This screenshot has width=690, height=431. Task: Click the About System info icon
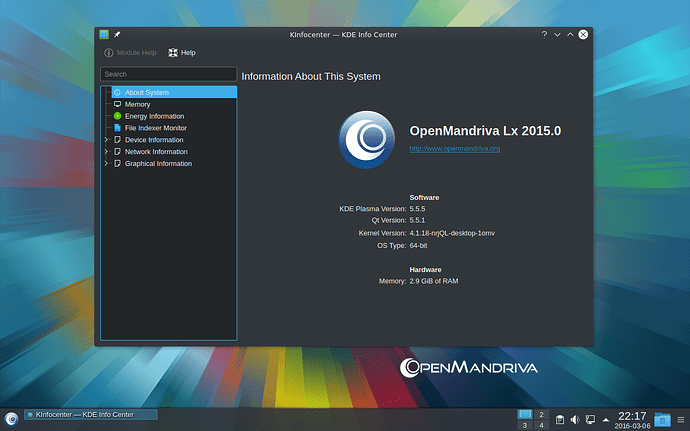point(117,92)
